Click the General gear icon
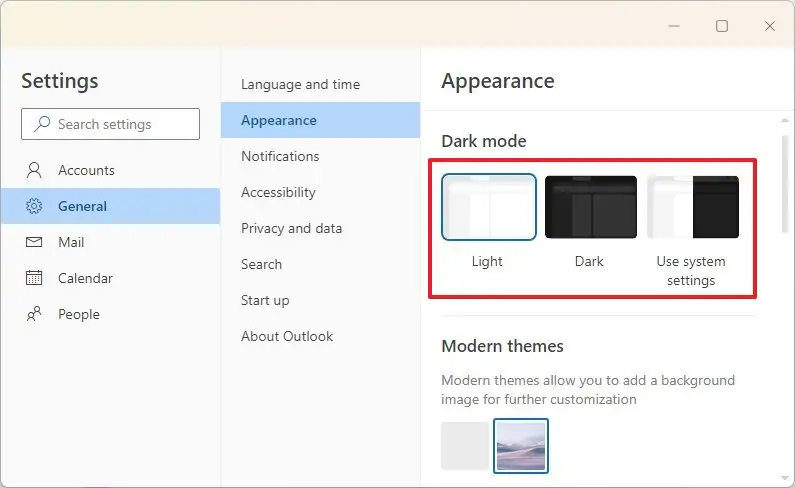The height and width of the screenshot is (488, 795). point(35,206)
